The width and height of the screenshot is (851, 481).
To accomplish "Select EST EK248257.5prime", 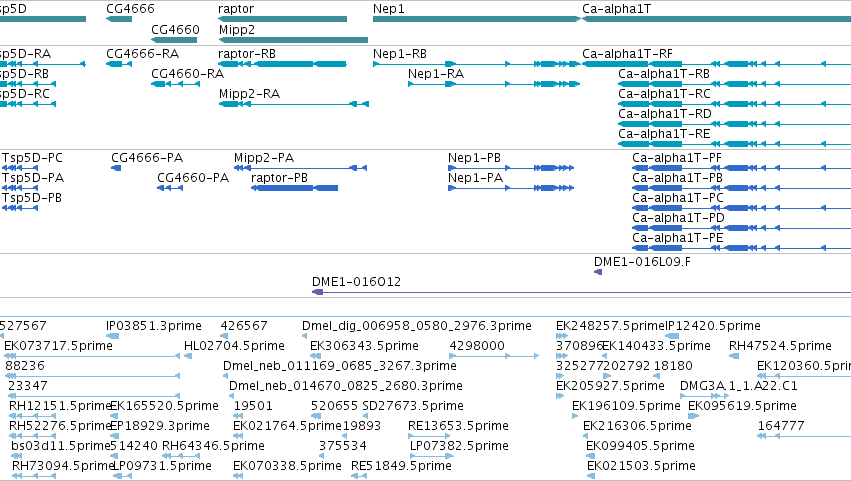I will (610, 326).
